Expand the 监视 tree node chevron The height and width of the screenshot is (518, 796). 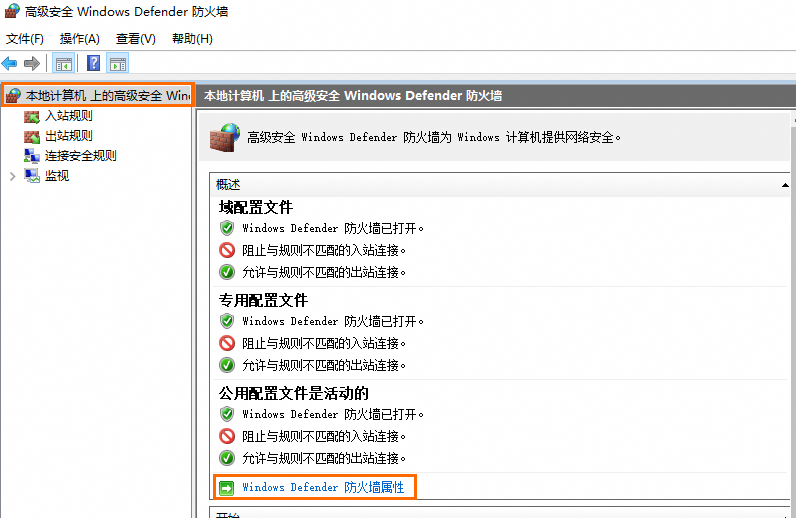12,176
